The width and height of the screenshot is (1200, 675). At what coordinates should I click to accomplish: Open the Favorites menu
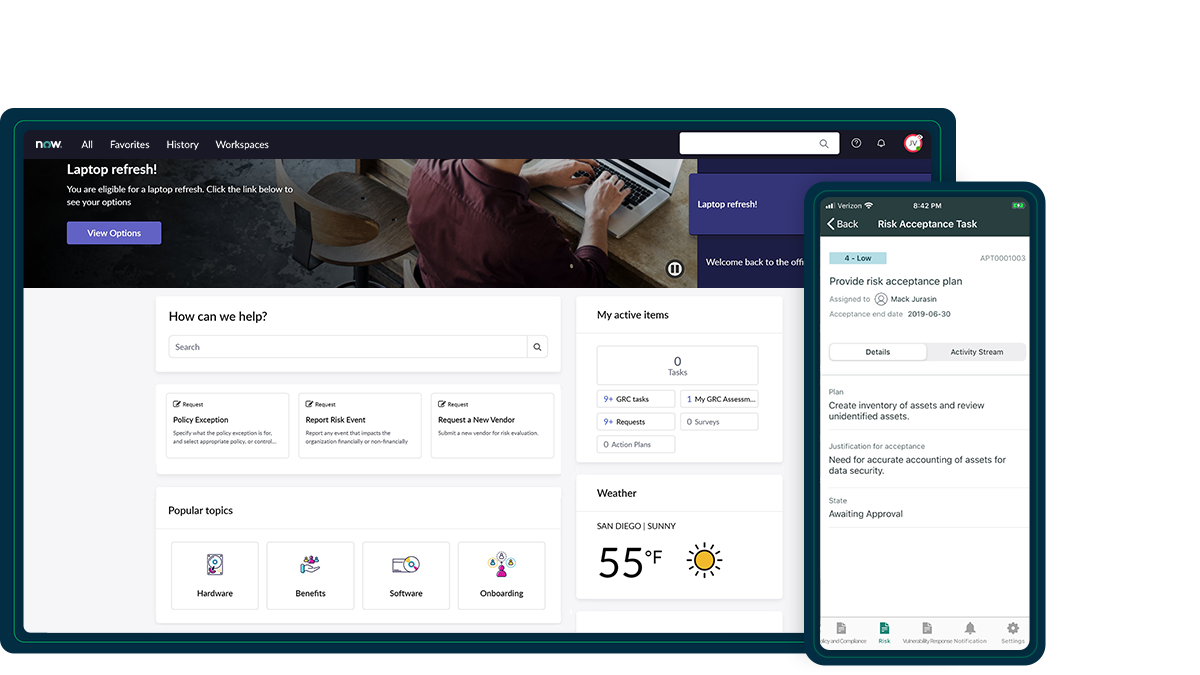pyautogui.click(x=130, y=144)
